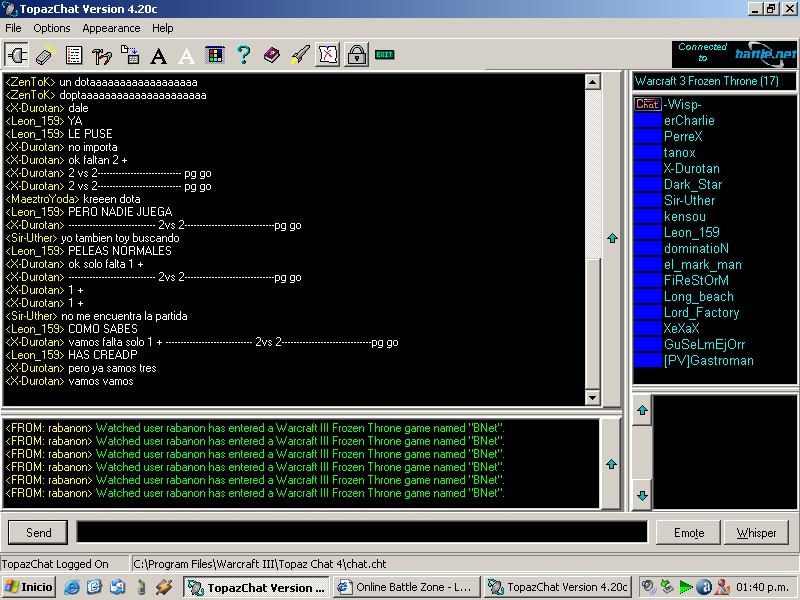Select user Dark_Star in channel list
The width and height of the screenshot is (800, 600).
tap(693, 184)
